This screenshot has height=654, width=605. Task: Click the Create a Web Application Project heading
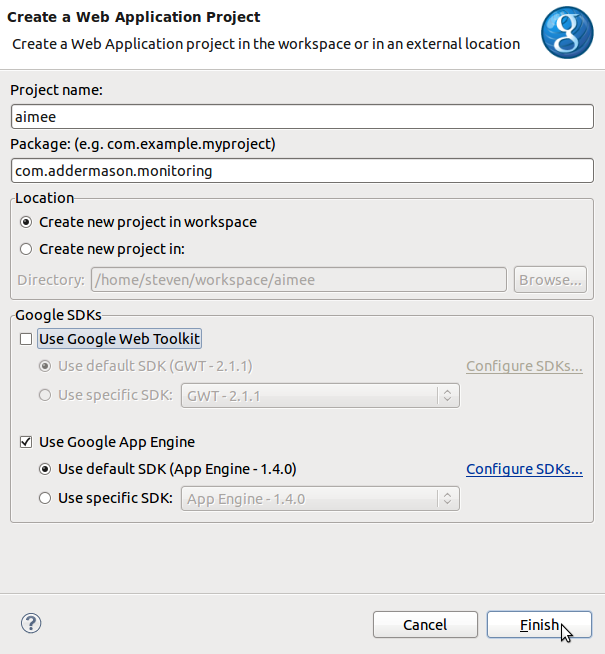tap(134, 17)
